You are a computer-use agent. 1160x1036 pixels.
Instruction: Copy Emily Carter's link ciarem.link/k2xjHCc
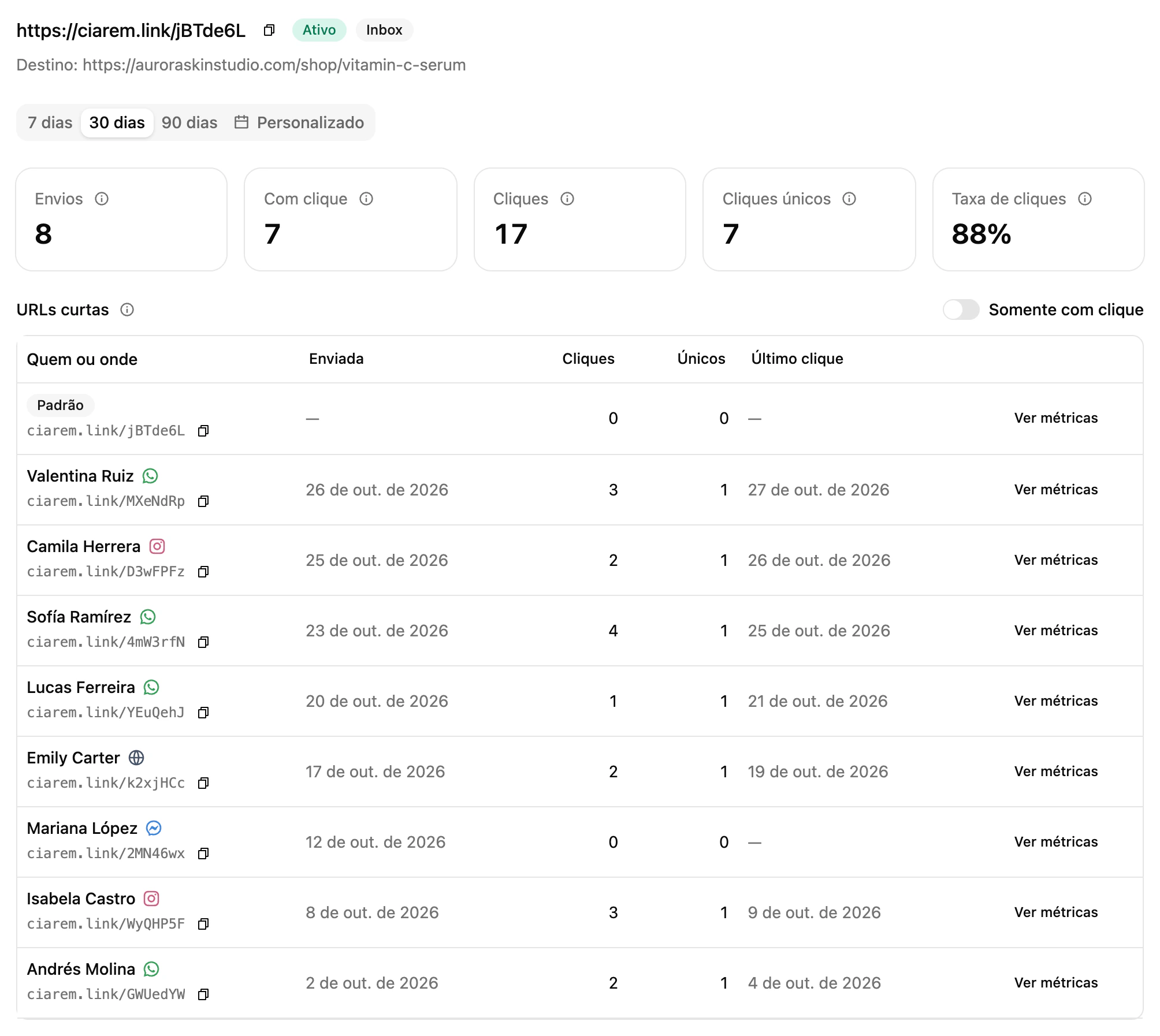(203, 783)
